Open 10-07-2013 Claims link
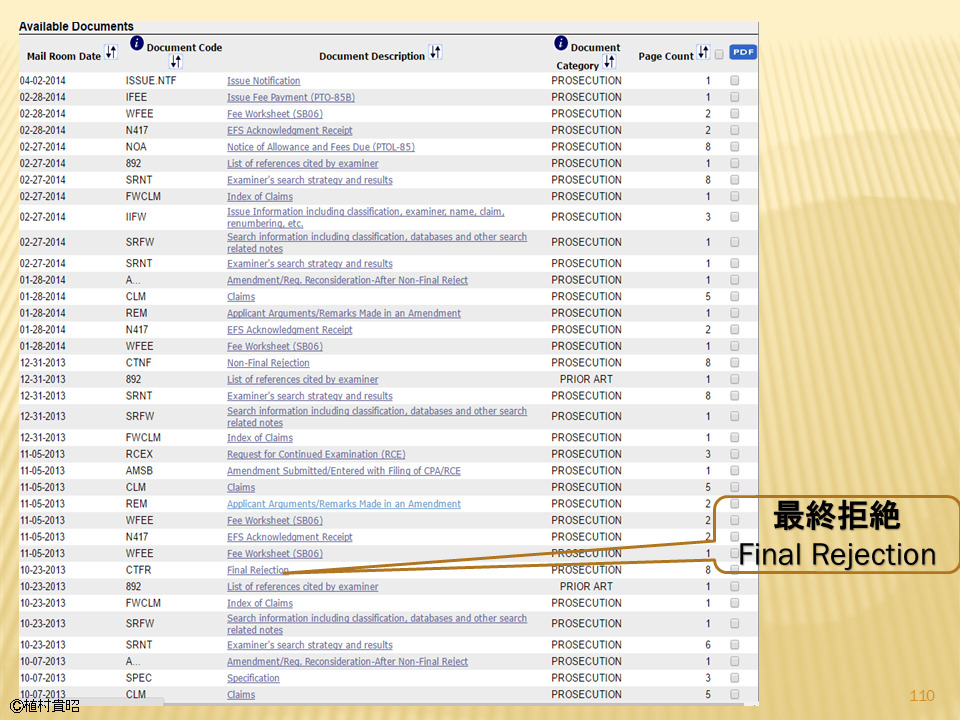Image resolution: width=960 pixels, height=720 pixels. (241, 695)
